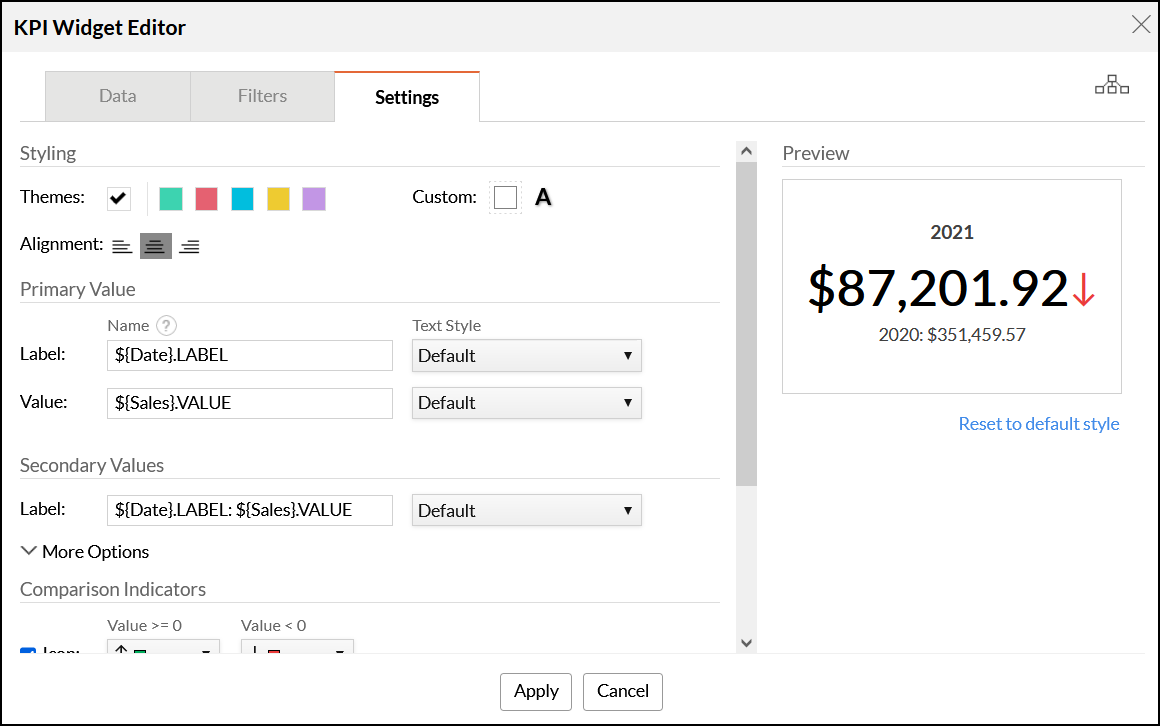Select the default checkmark theme
This screenshot has width=1160, height=726.
(119, 198)
